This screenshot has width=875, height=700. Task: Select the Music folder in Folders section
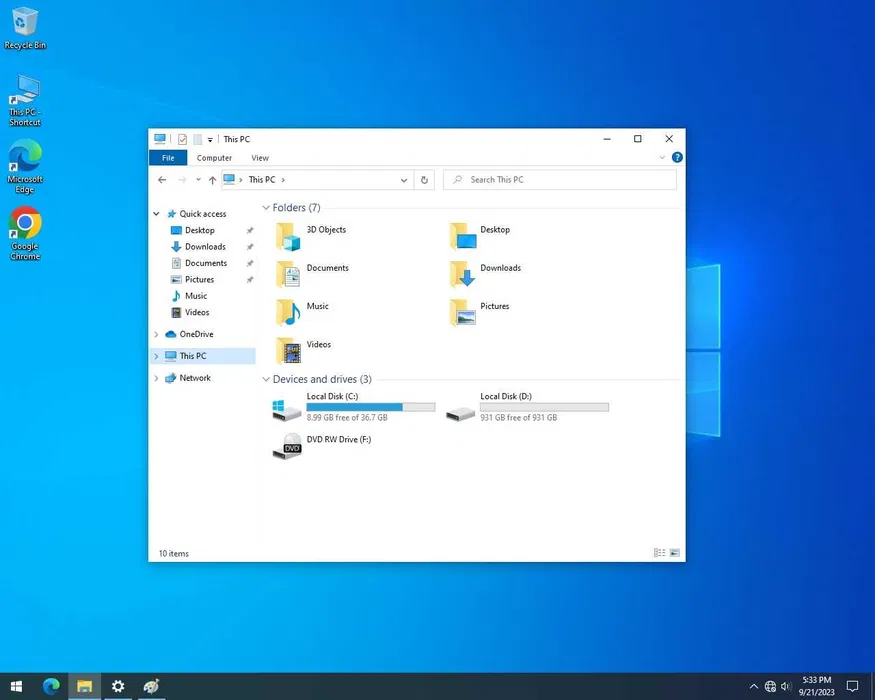[x=302, y=313]
